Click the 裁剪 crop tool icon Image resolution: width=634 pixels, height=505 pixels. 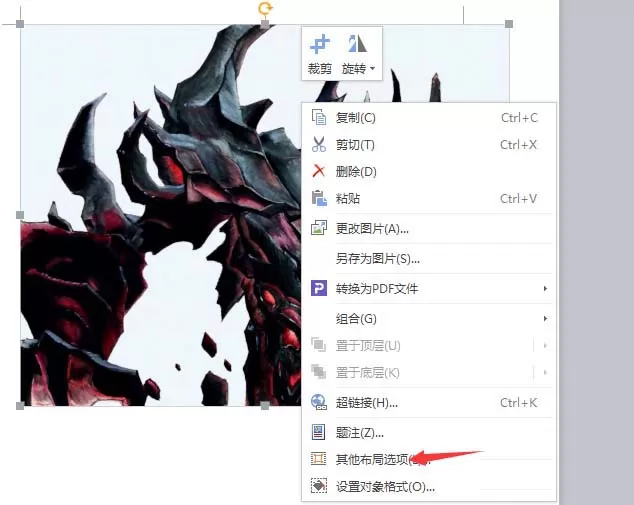(320, 44)
